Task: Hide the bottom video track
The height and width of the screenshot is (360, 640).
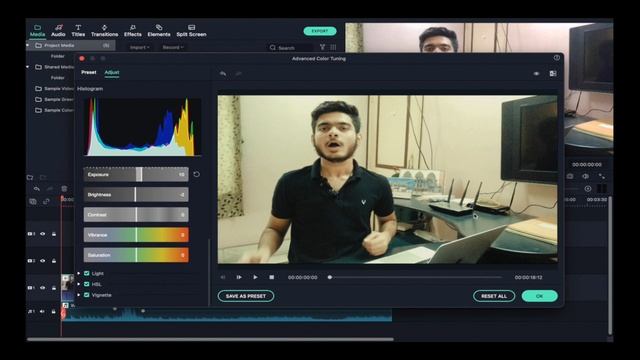Action: (x=42, y=288)
